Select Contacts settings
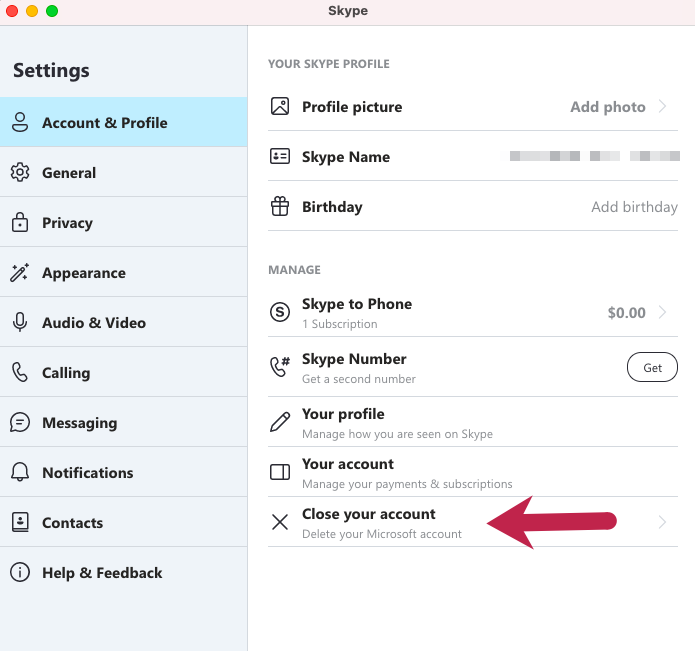Image resolution: width=695 pixels, height=651 pixels. tap(124, 522)
